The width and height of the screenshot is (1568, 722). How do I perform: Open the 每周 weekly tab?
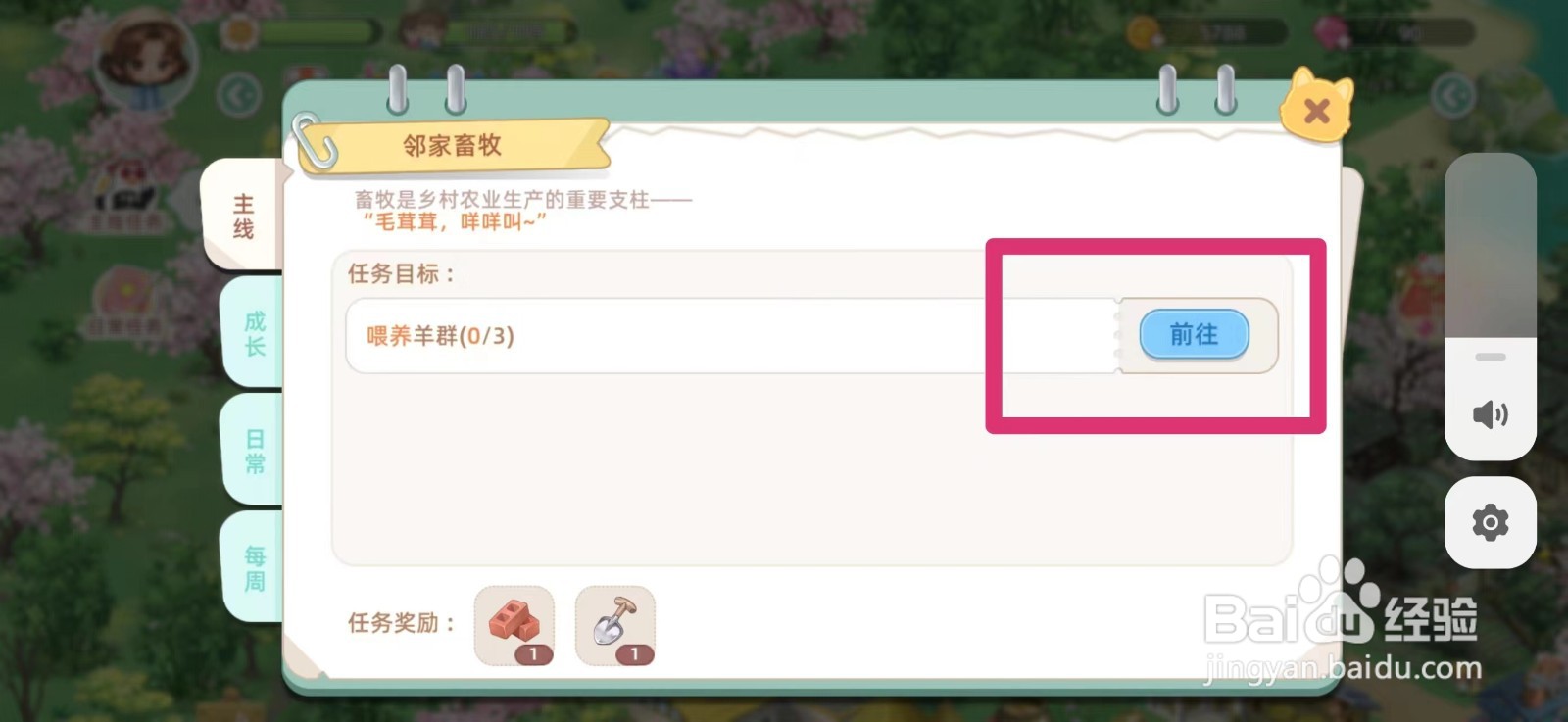tap(254, 568)
